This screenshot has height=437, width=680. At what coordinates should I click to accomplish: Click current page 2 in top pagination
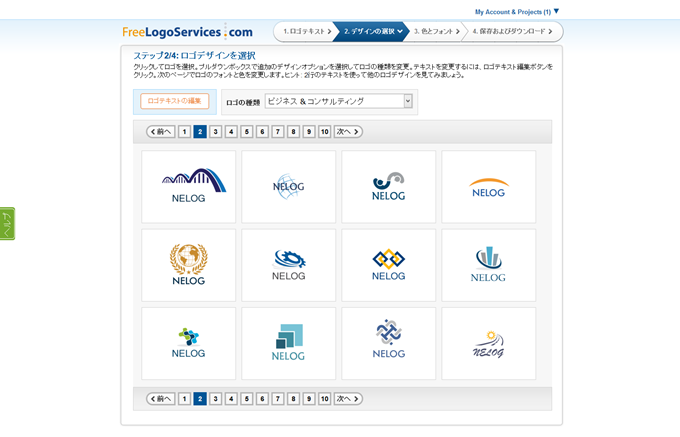[200, 132]
